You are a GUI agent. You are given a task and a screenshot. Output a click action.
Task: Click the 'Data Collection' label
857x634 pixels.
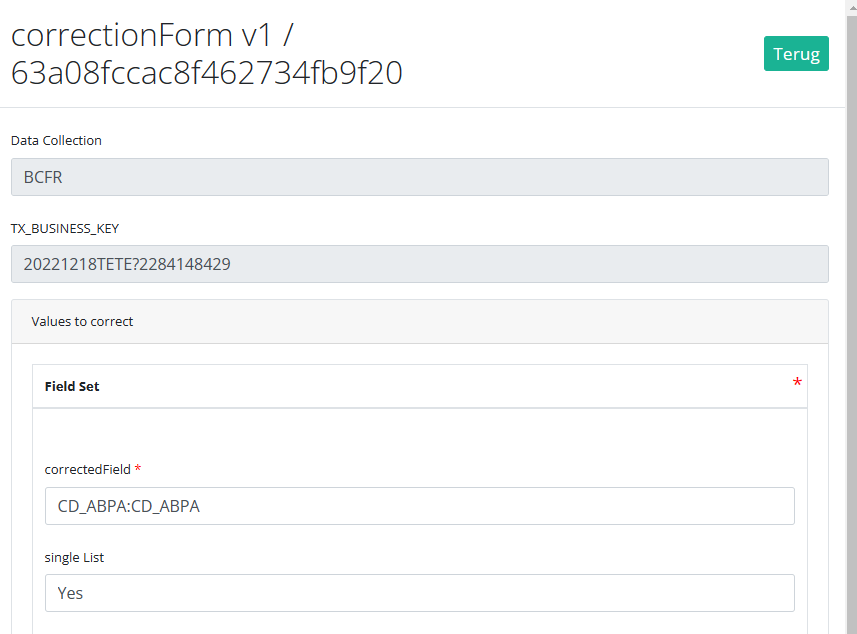(x=56, y=141)
